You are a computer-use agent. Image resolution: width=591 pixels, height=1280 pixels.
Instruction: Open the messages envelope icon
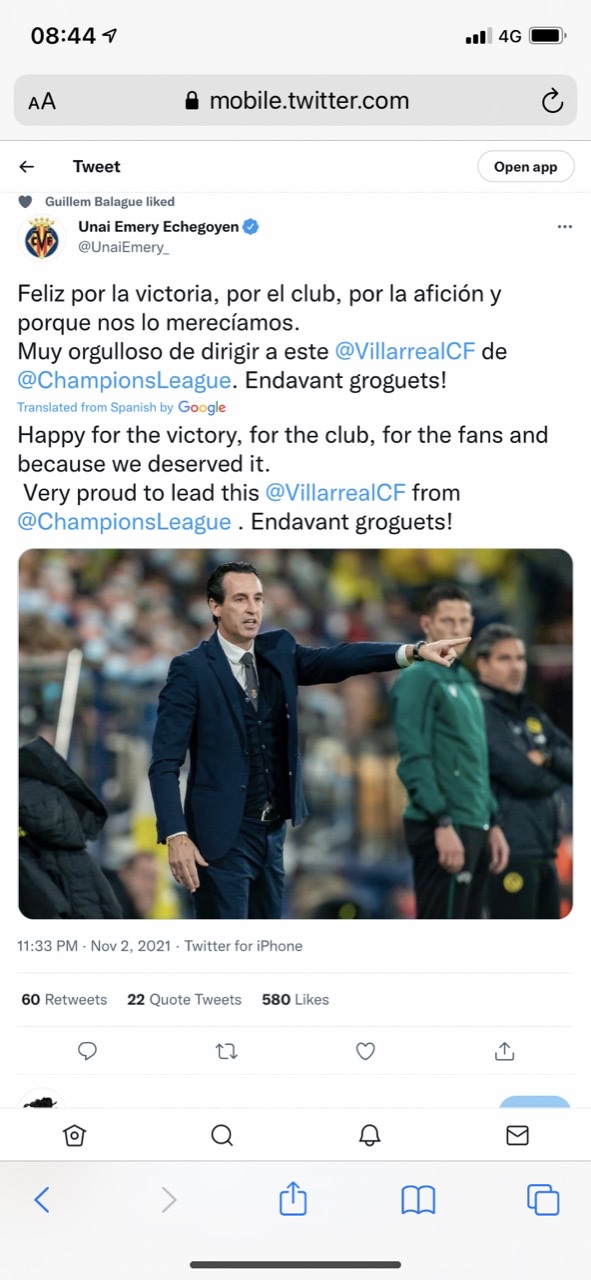click(x=517, y=1135)
